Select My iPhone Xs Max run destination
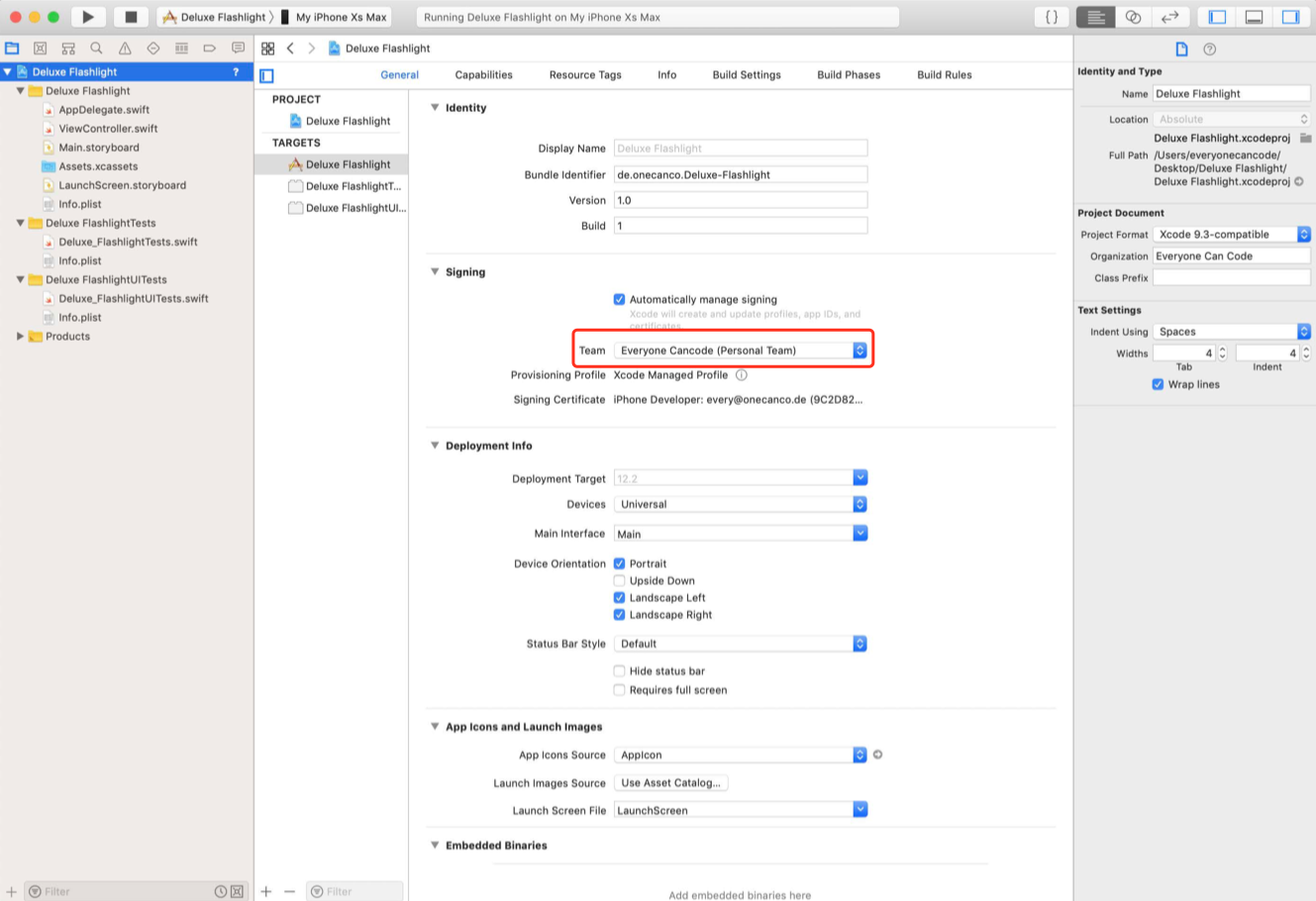 pos(335,17)
